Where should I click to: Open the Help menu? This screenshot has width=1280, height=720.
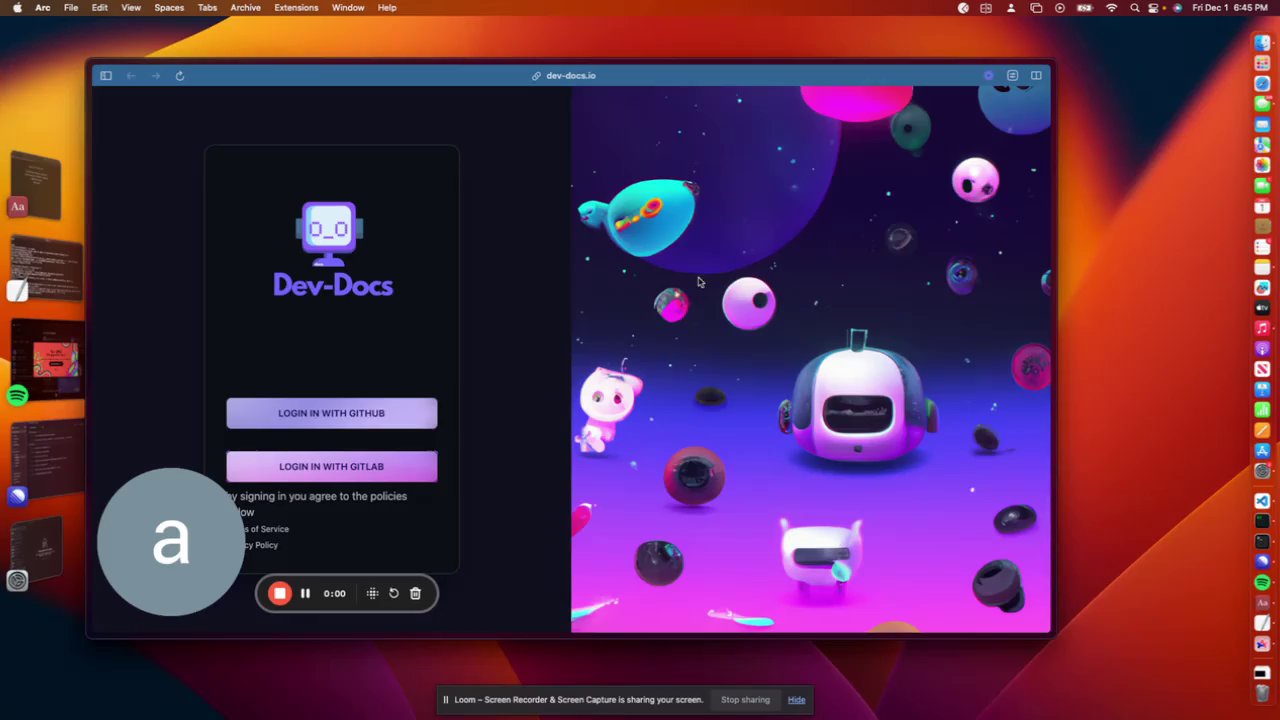tap(387, 8)
